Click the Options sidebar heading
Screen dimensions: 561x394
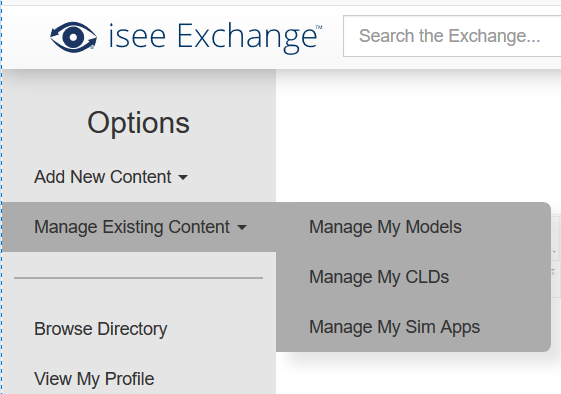[138, 123]
